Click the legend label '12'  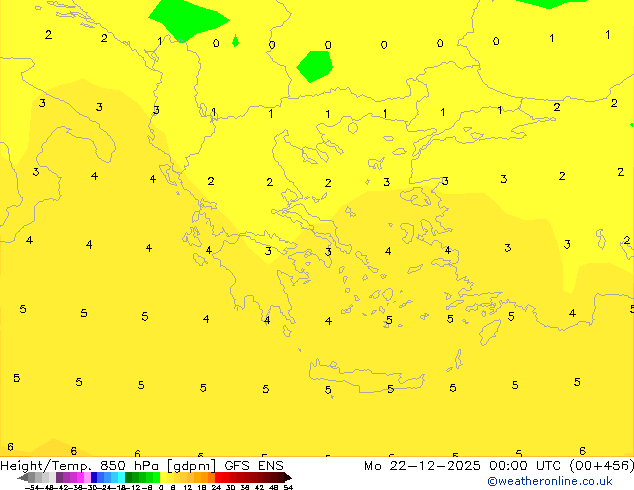[x=188, y=487]
